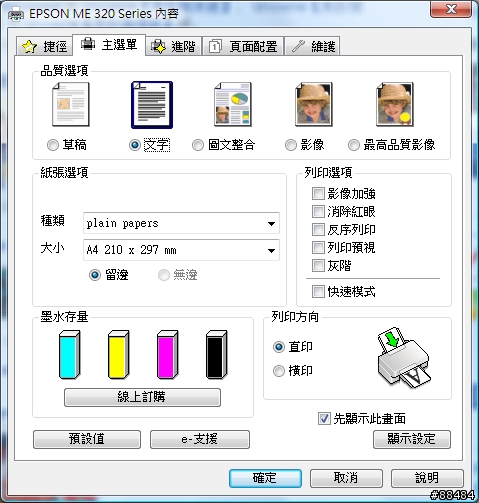Select the 圖文整合 radio button

pos(198,145)
